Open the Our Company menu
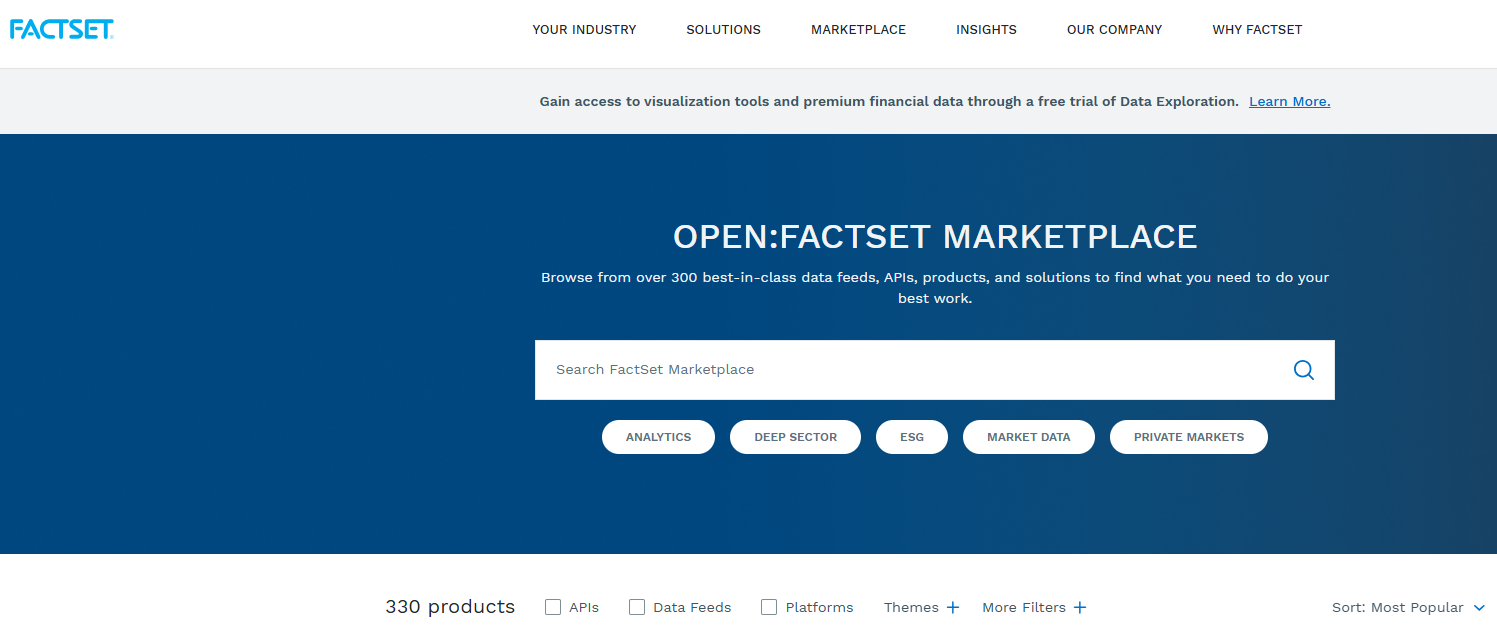 click(x=1114, y=29)
